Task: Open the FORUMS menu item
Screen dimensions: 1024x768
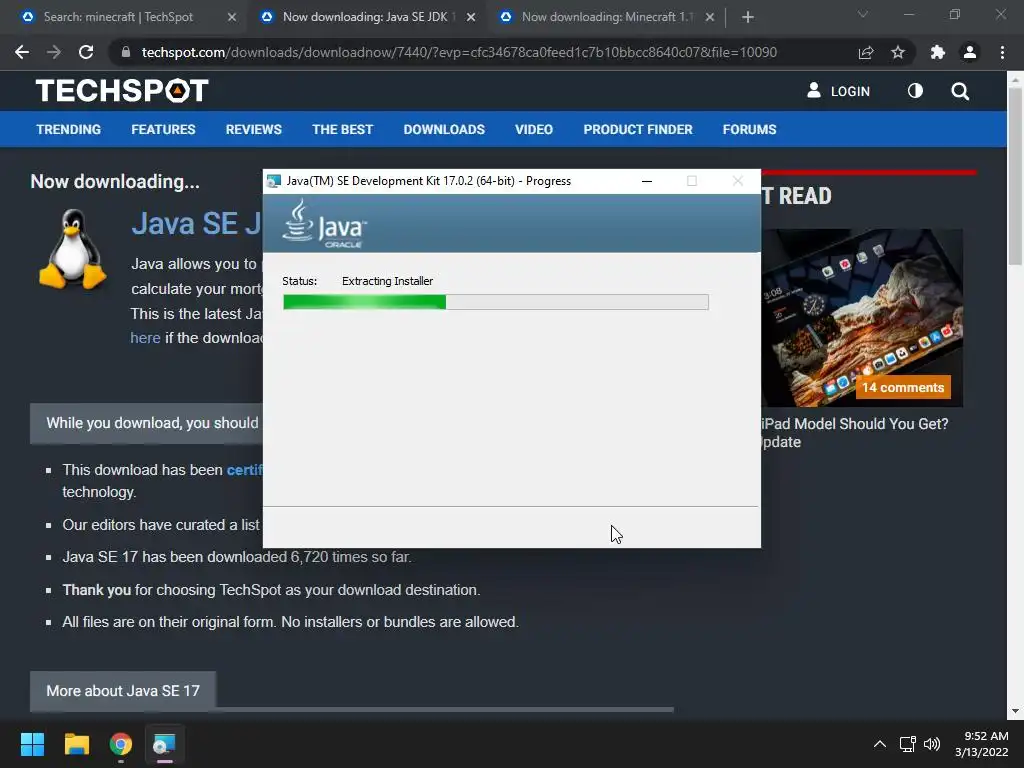Action: (749, 129)
